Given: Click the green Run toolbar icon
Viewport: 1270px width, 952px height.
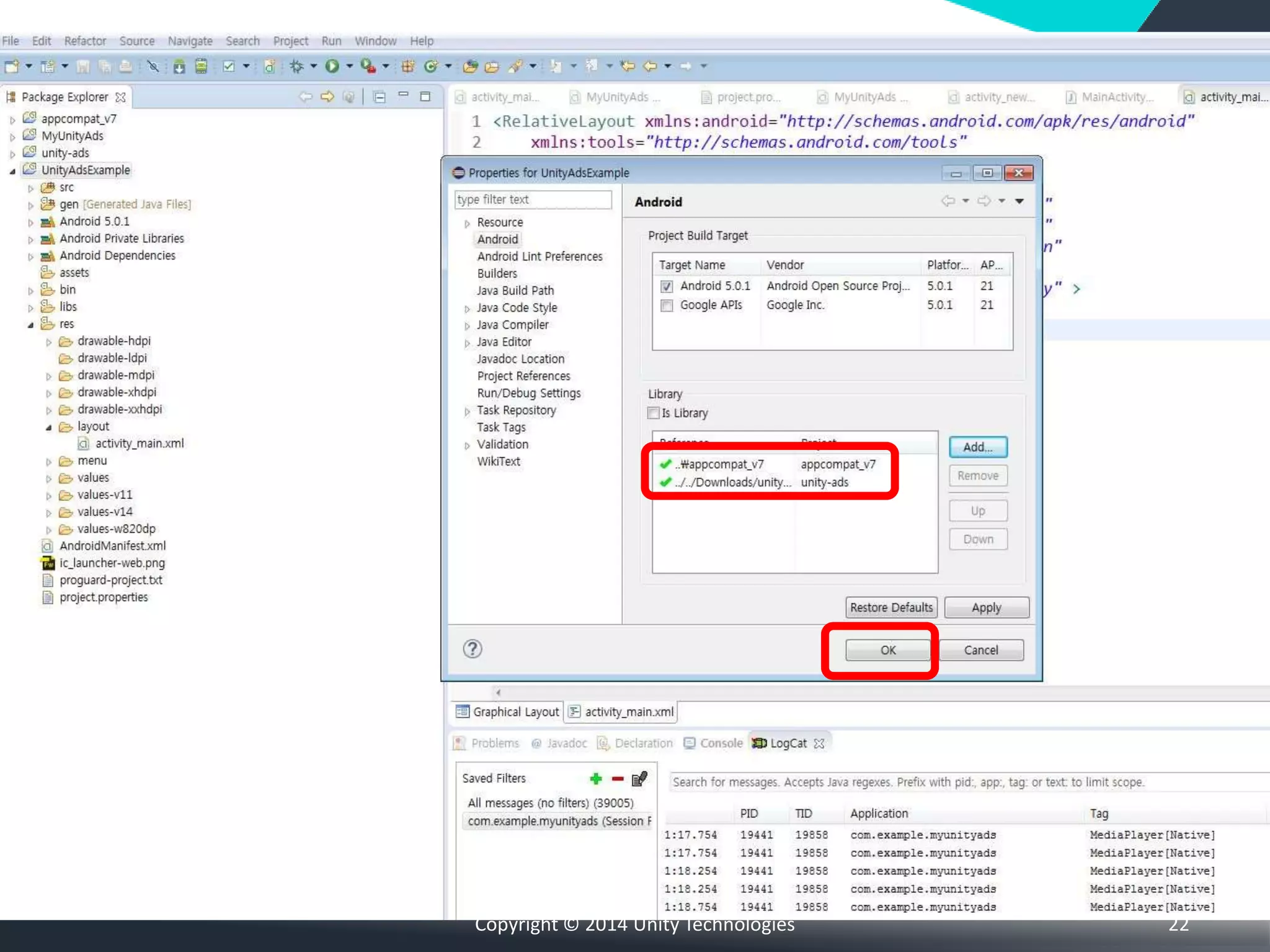Looking at the screenshot, I should (332, 66).
